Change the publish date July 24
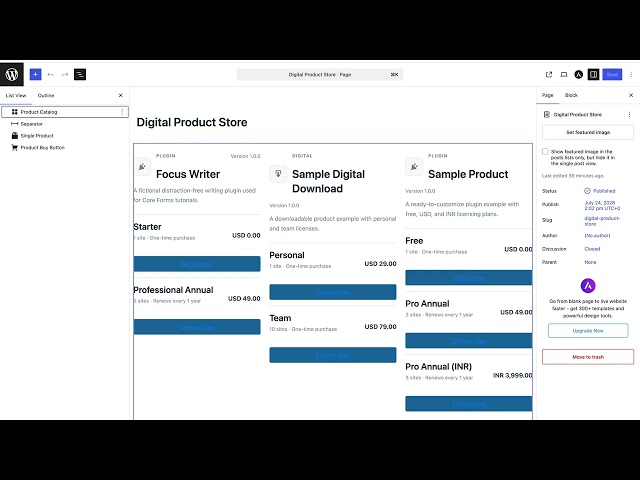 pos(602,205)
